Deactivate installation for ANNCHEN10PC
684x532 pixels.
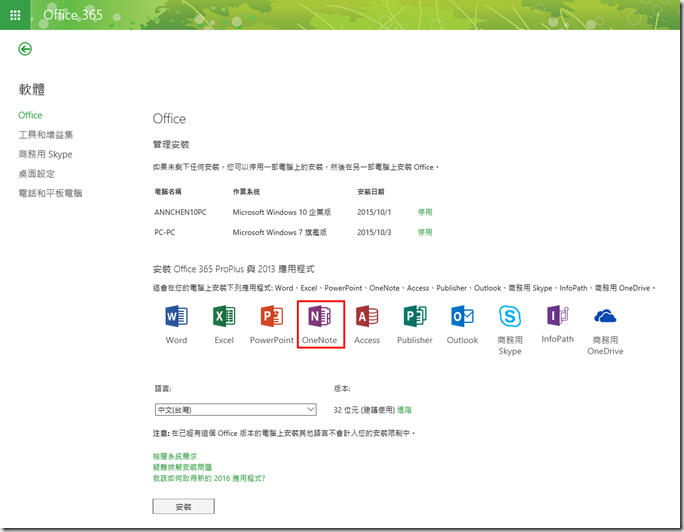pos(425,212)
